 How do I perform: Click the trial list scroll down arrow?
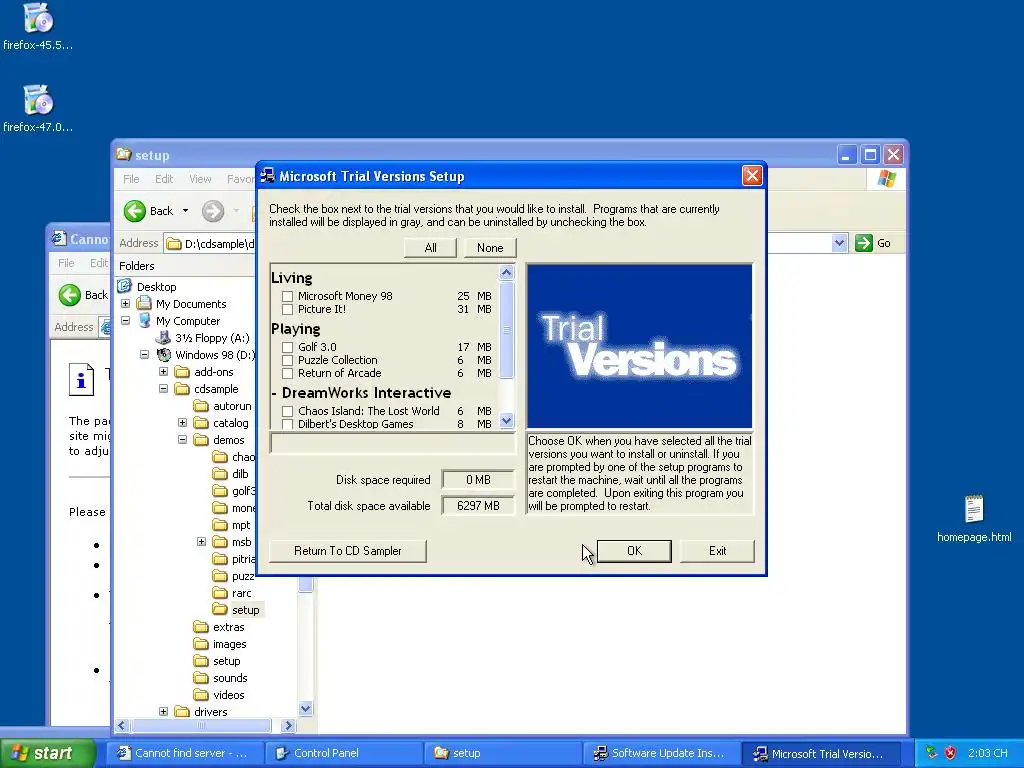click(506, 421)
